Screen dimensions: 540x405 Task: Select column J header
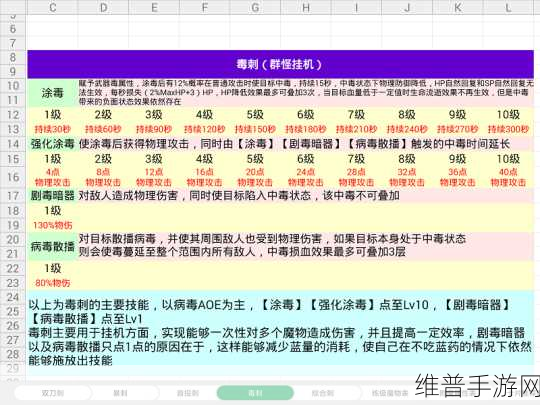point(407,7)
